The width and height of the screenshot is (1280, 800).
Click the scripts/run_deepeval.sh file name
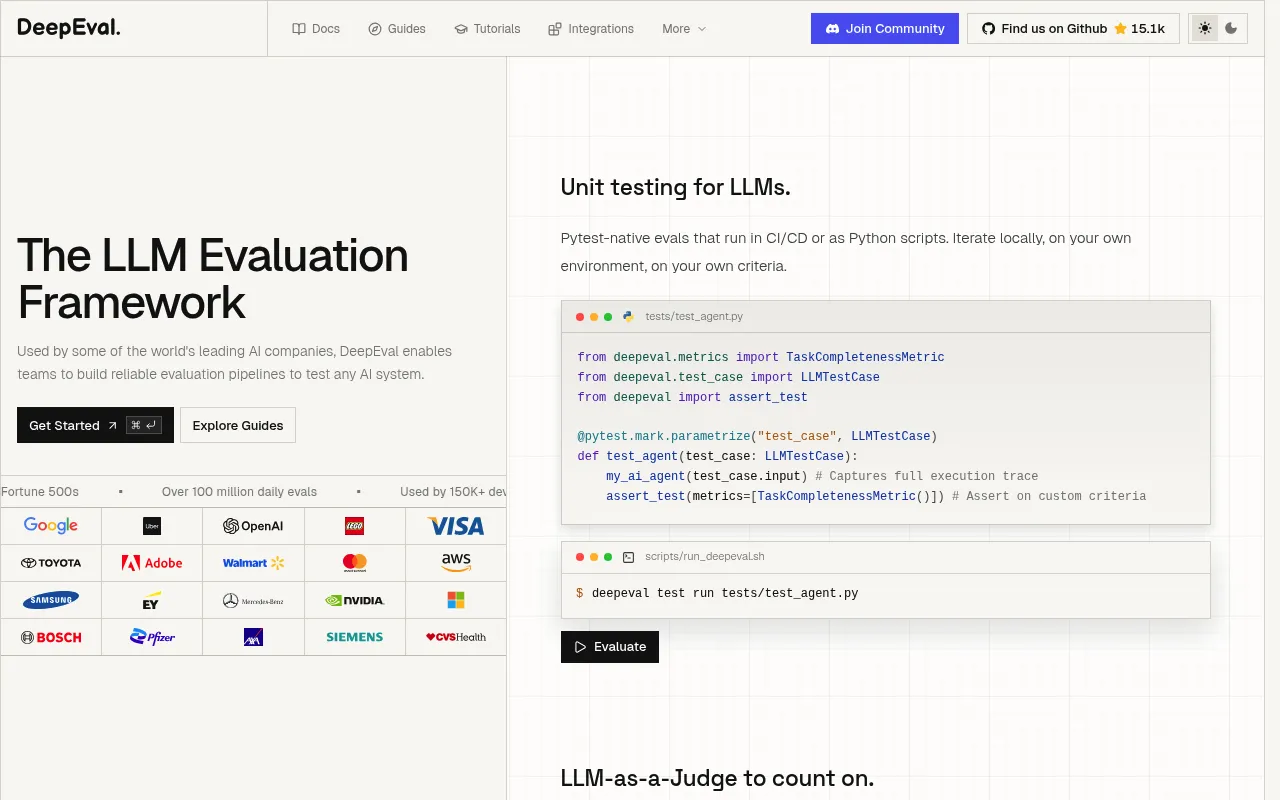pos(705,556)
